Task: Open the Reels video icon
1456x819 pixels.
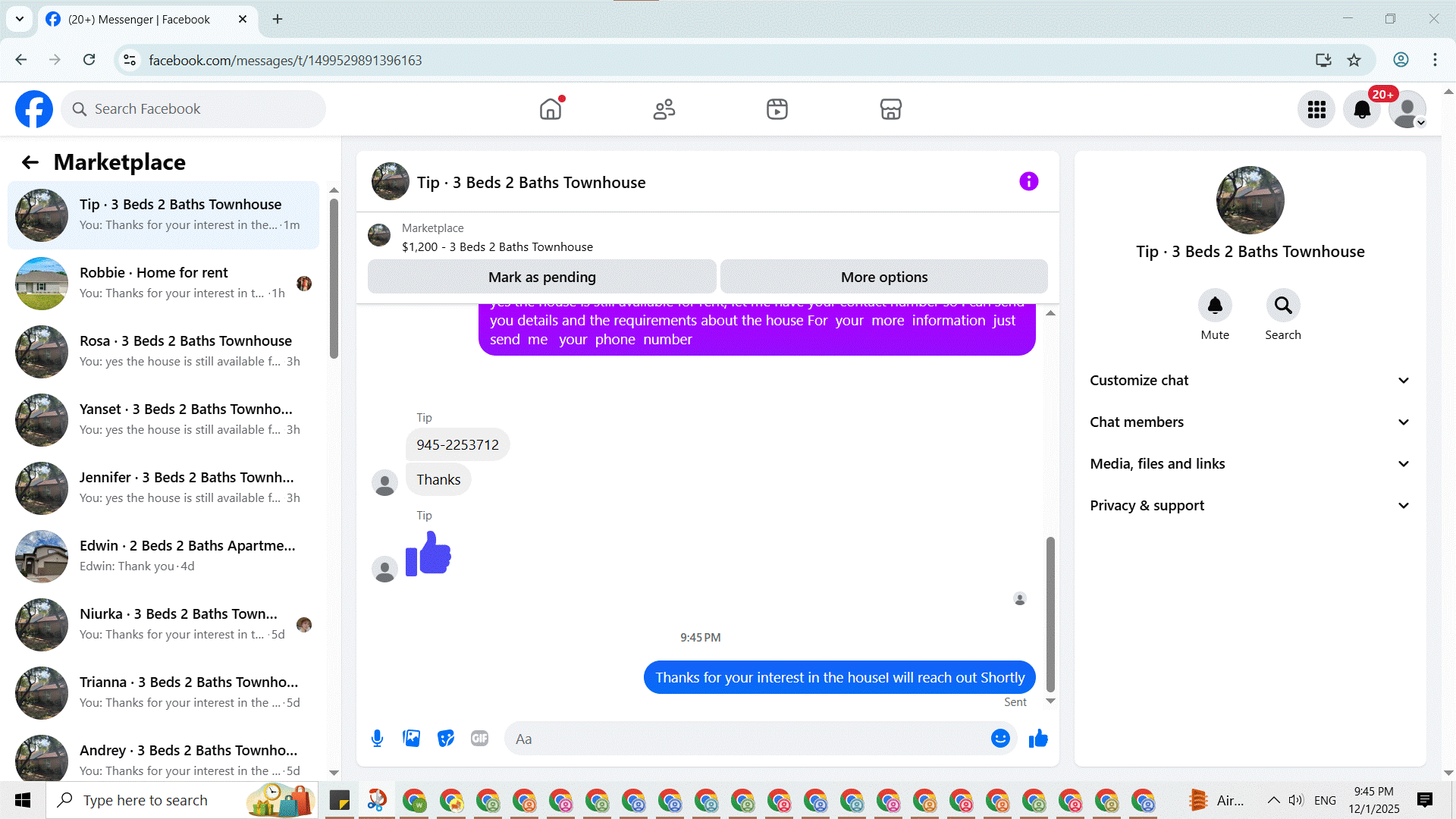Action: pos(777,109)
